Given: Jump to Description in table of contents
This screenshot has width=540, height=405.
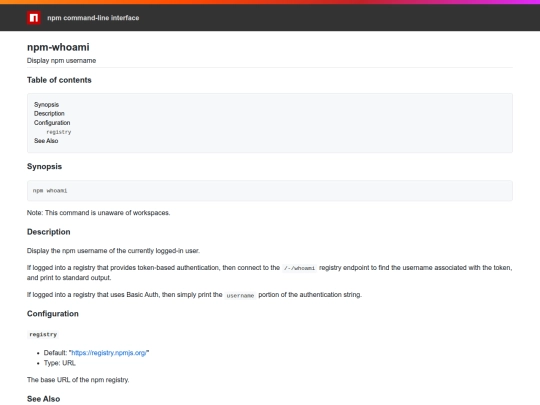Looking at the screenshot, I should (x=49, y=114).
